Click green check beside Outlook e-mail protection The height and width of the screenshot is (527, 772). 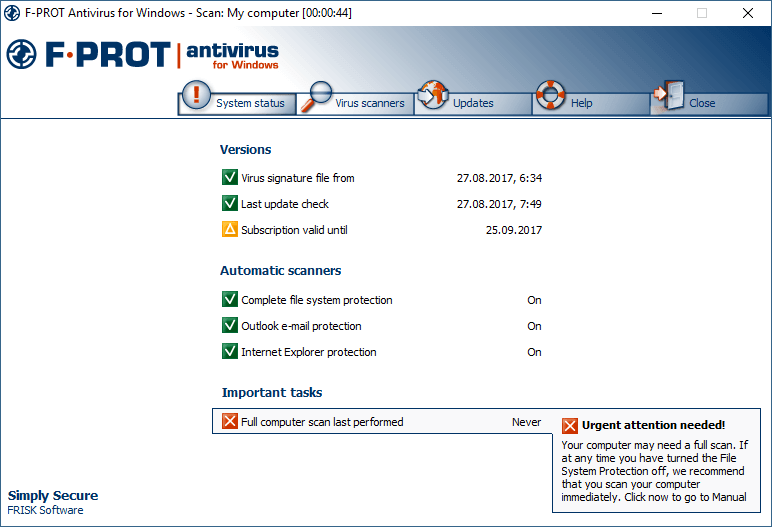tap(230, 325)
